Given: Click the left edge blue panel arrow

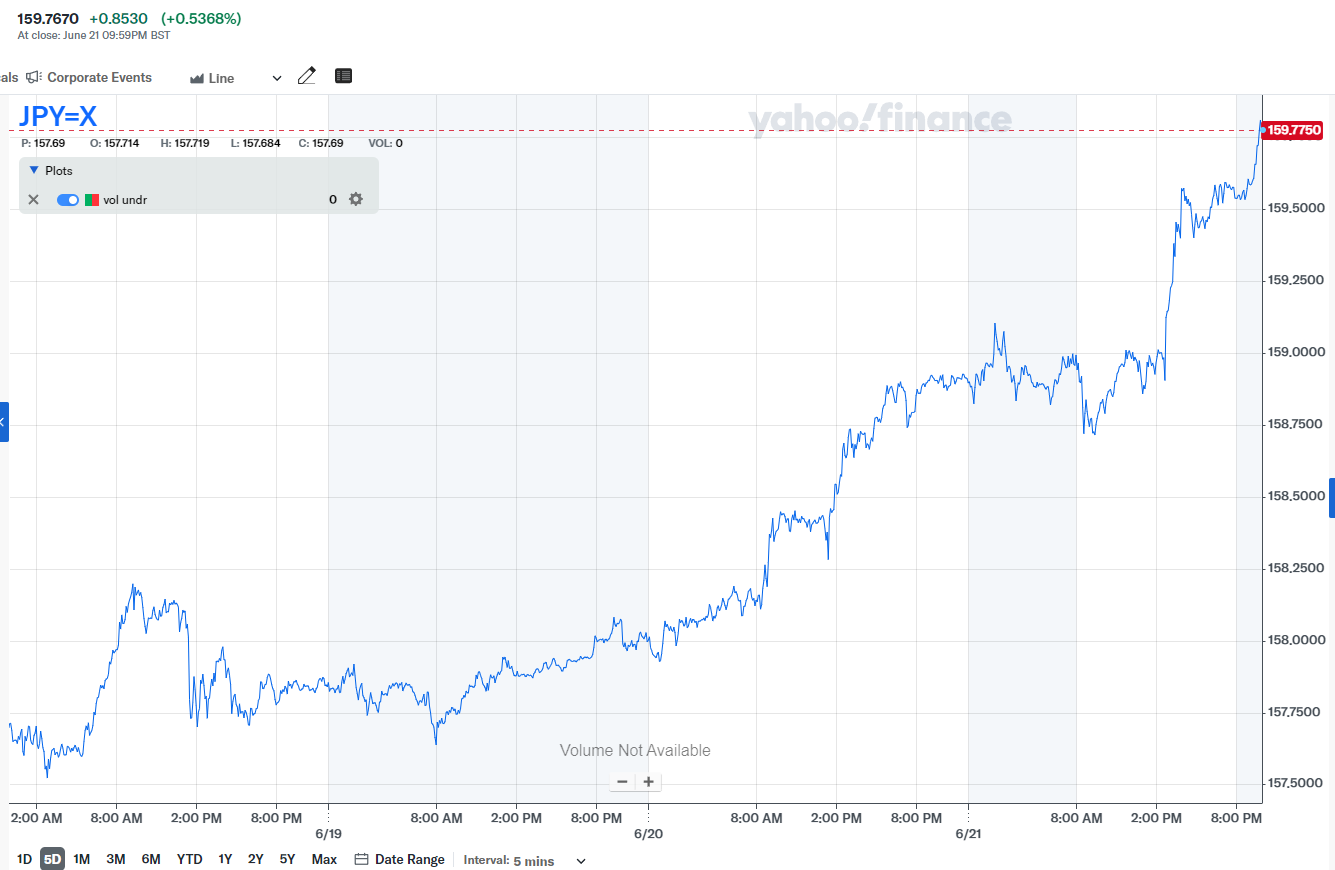Looking at the screenshot, I should coord(3,422).
